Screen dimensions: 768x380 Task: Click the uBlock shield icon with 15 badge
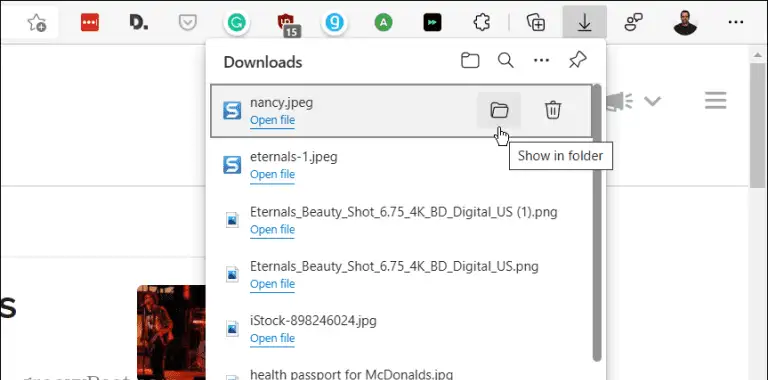coord(288,24)
